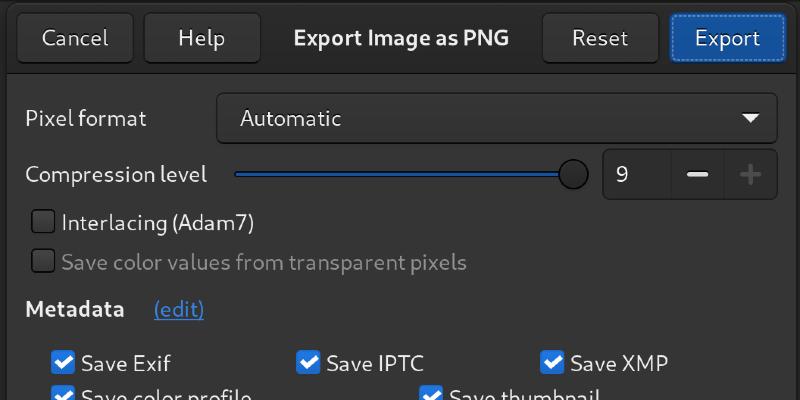The height and width of the screenshot is (400, 800).
Task: Click the Pixel format dropdown arrow
Action: coord(751,119)
